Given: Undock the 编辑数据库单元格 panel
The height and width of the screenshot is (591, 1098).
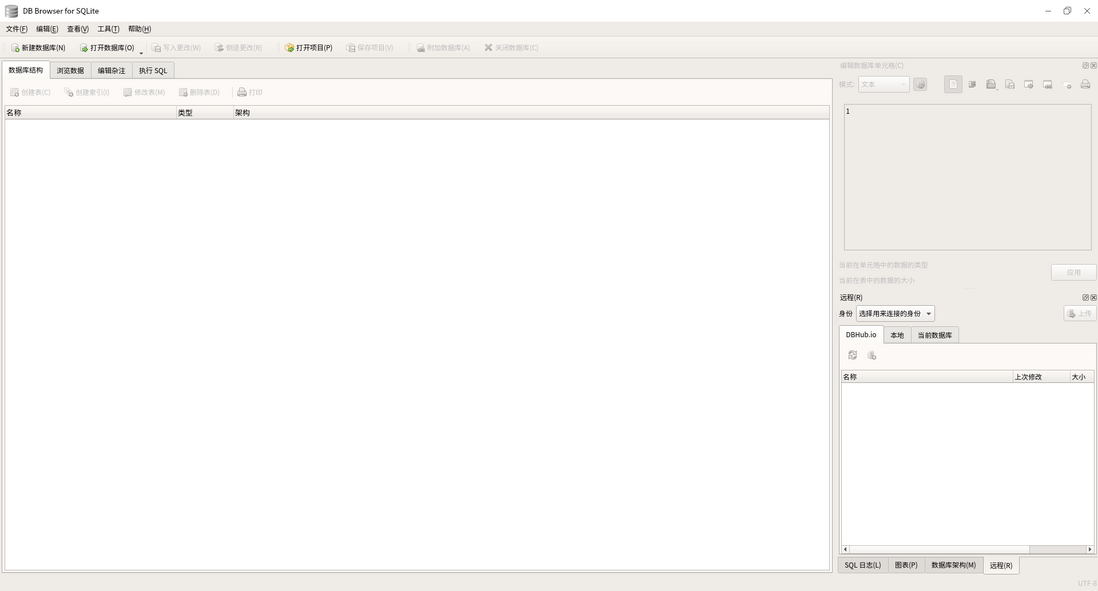Looking at the screenshot, I should pyautogui.click(x=1085, y=65).
